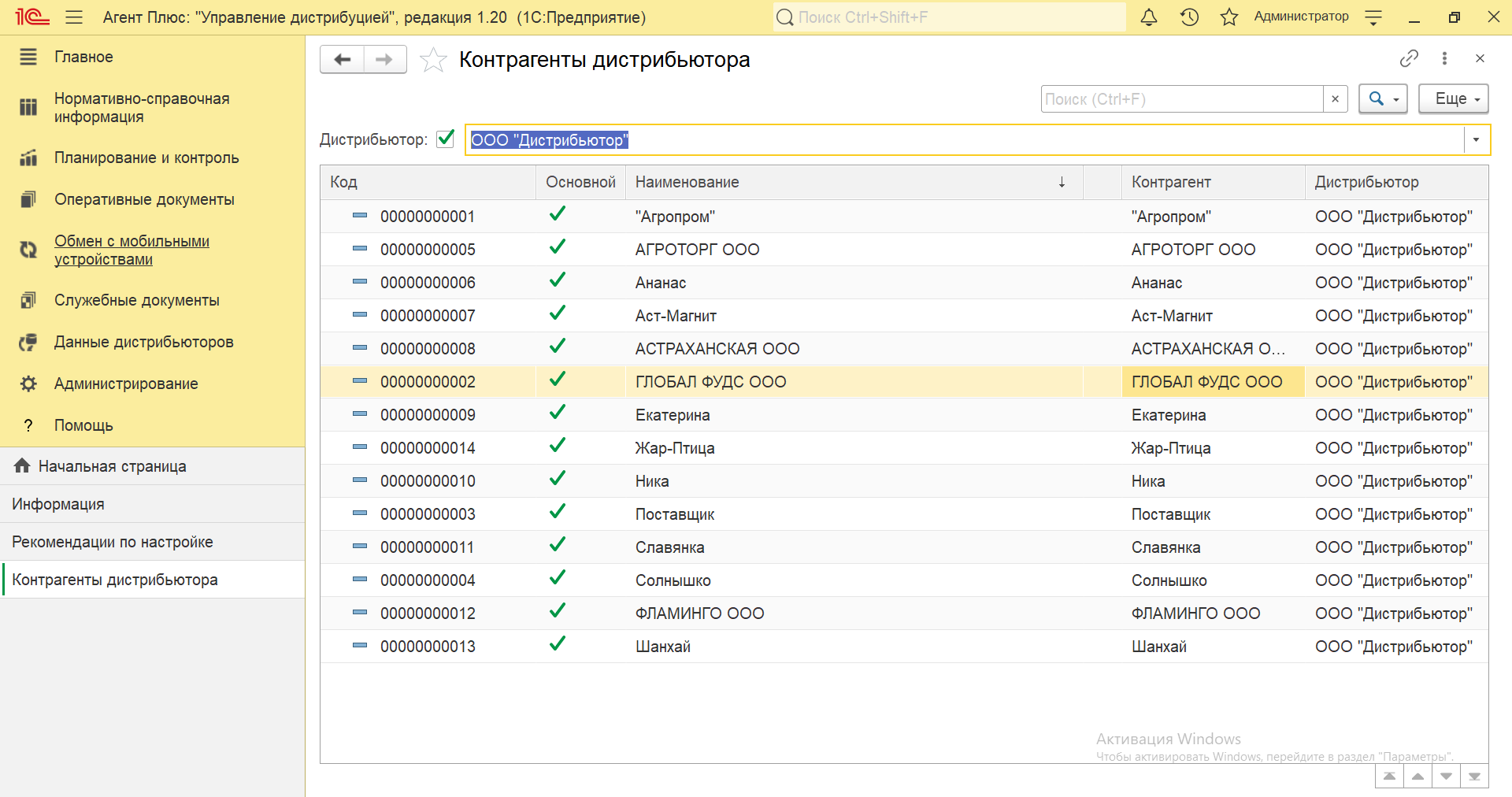Jump to last record scroll button
The height and width of the screenshot is (797, 1512).
click(1474, 777)
